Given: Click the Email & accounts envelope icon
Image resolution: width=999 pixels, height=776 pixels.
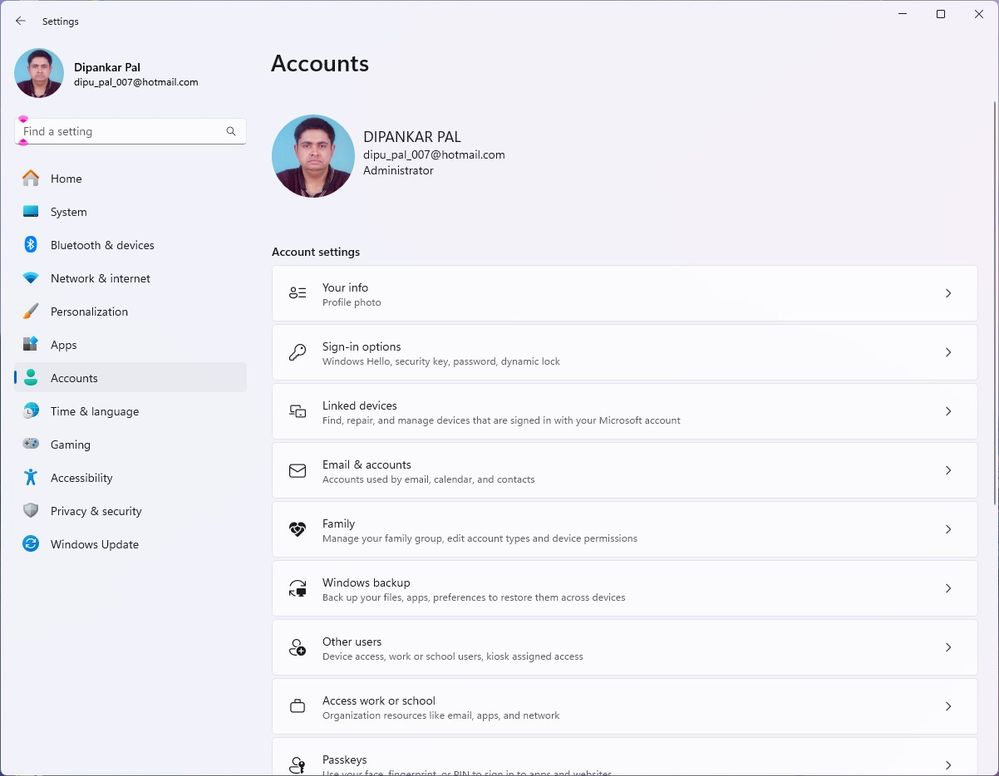Looking at the screenshot, I should (x=297, y=470).
